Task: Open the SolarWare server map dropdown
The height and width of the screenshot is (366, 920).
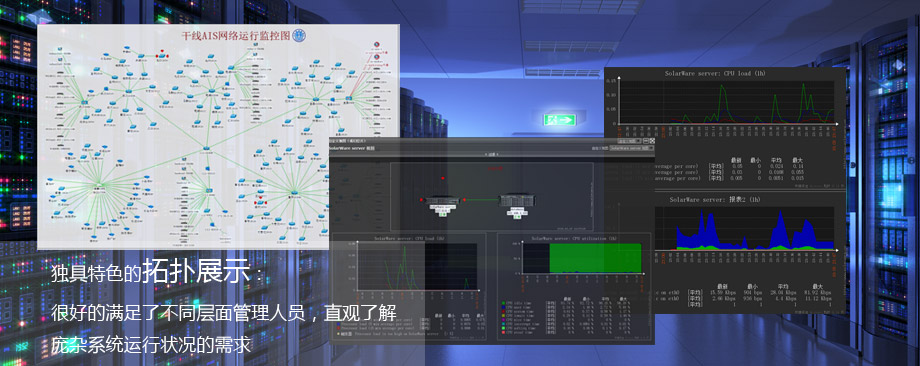Action: click(x=631, y=148)
